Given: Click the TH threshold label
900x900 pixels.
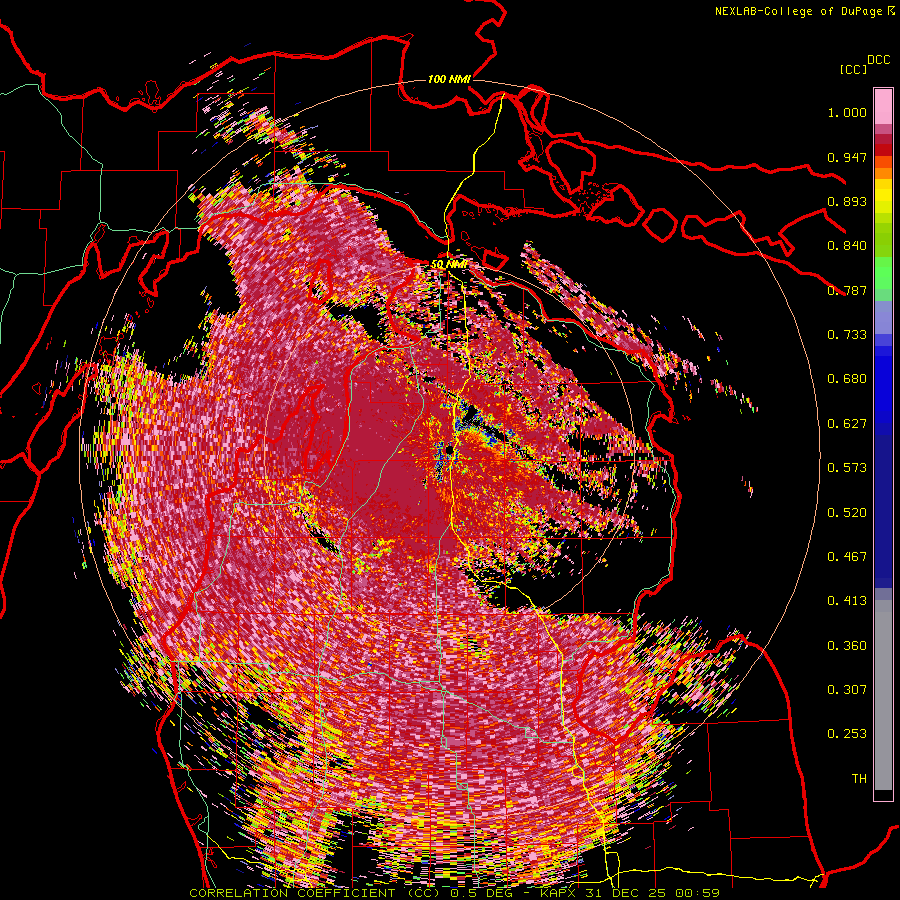Looking at the screenshot, I should [x=859, y=779].
